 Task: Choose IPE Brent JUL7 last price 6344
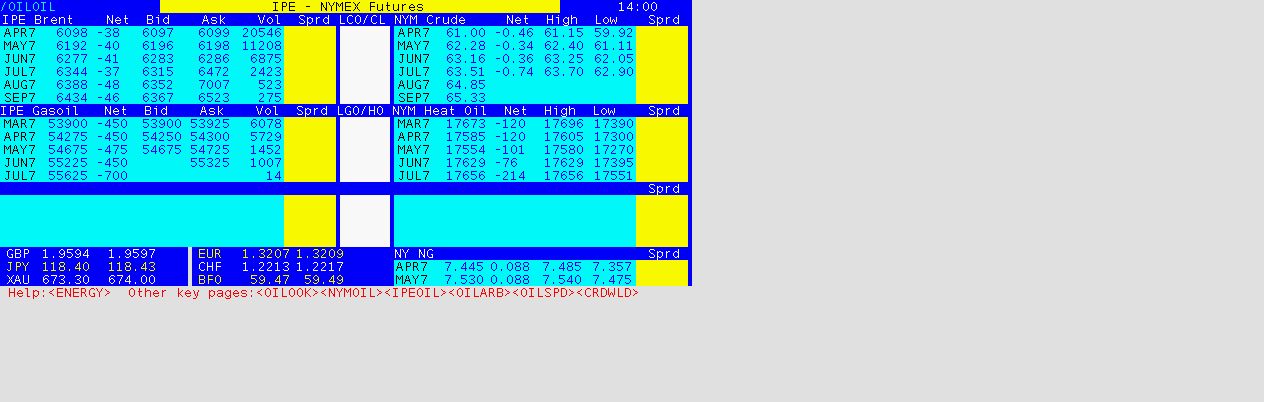(x=71, y=72)
